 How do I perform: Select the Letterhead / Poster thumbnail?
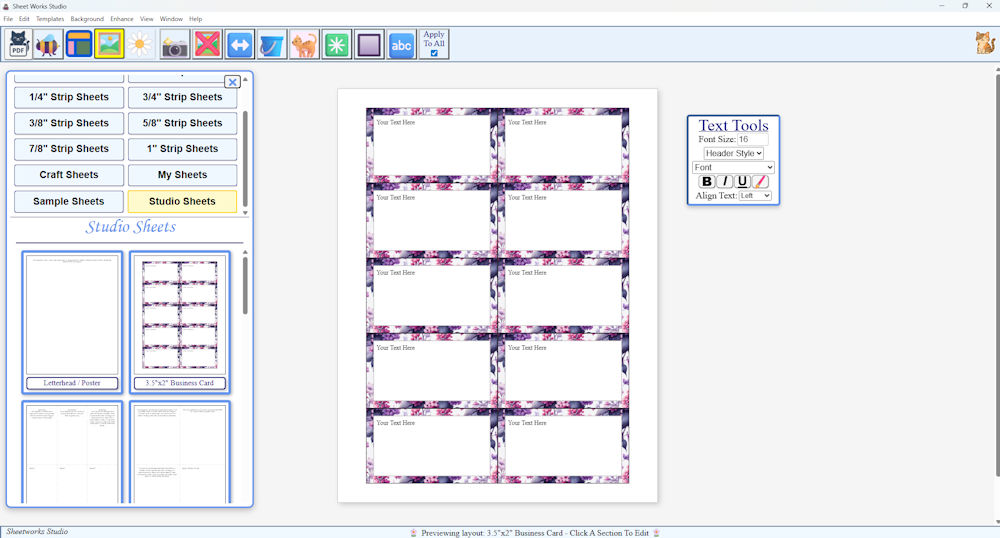[x=72, y=316]
